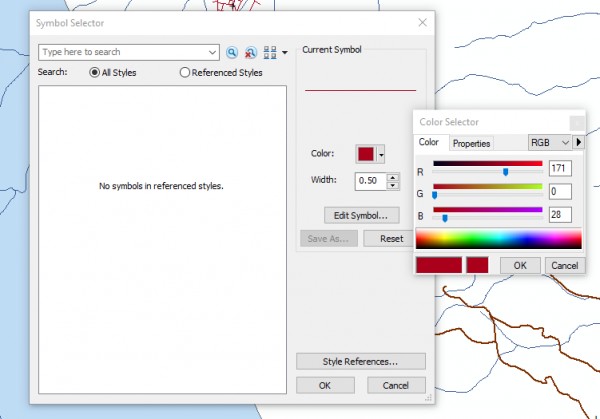Expand the search box dropdown chevron

pos(212,52)
